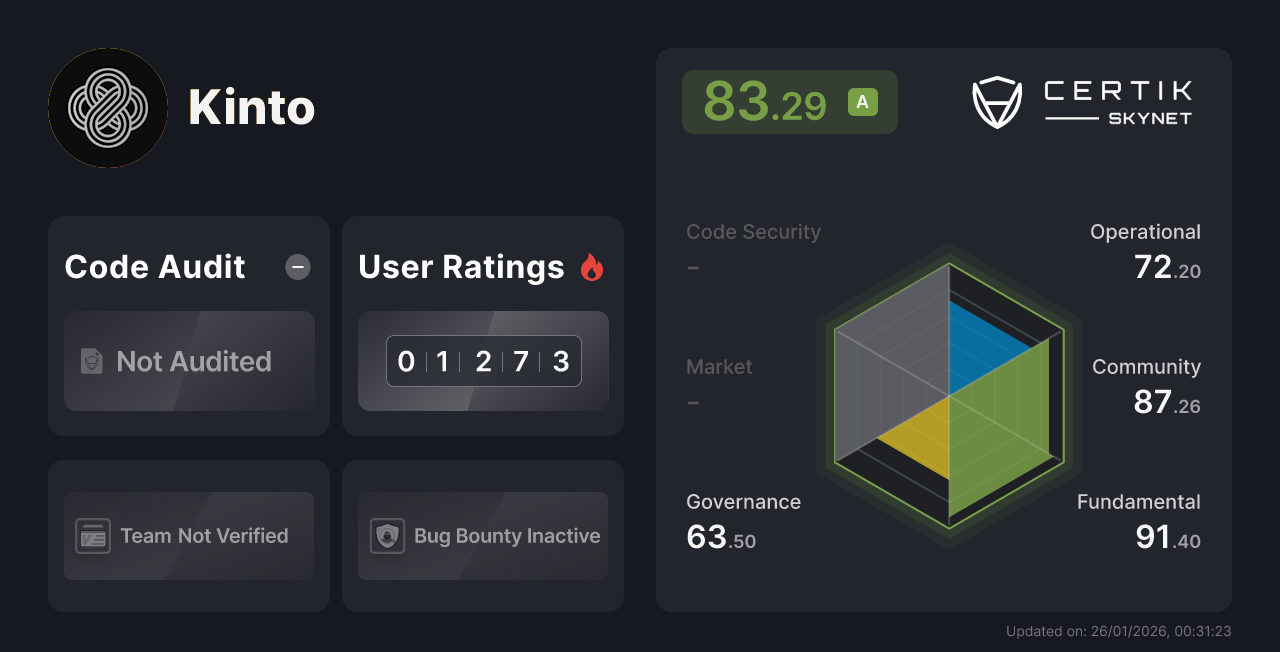Image resolution: width=1280 pixels, height=652 pixels.
Task: Toggle the Bug Bounty Inactive status
Action: 482,536
